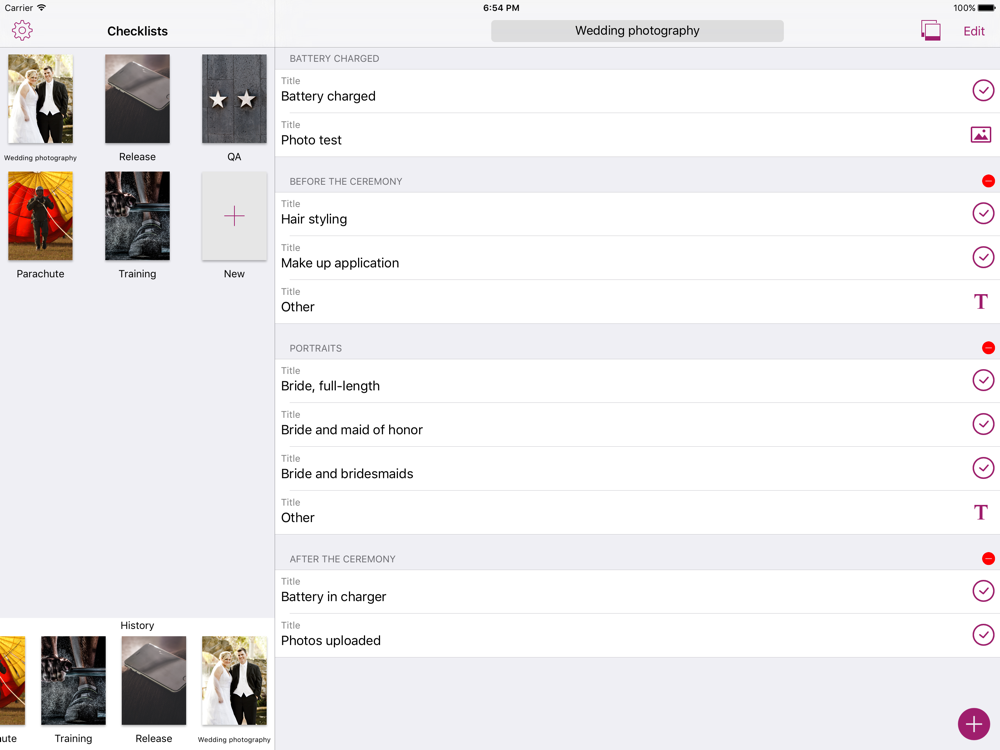Delete the After the Ceremony section
This screenshot has width=1000, height=750.
click(988, 559)
